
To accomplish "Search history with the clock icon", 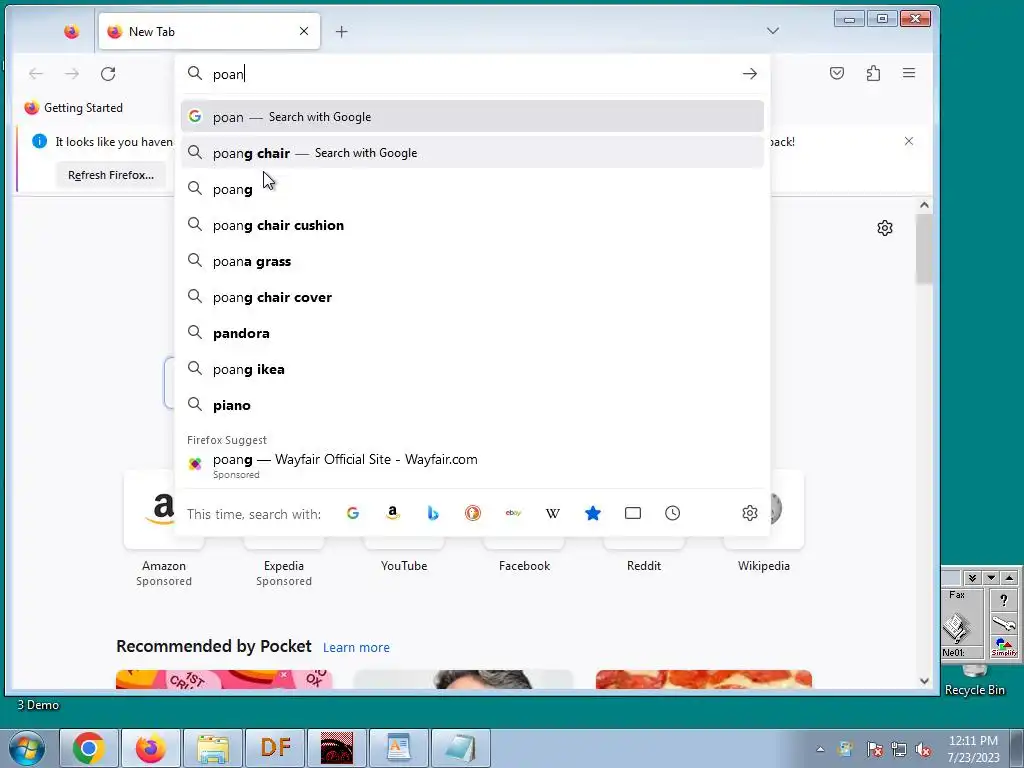I will (x=673, y=513).
